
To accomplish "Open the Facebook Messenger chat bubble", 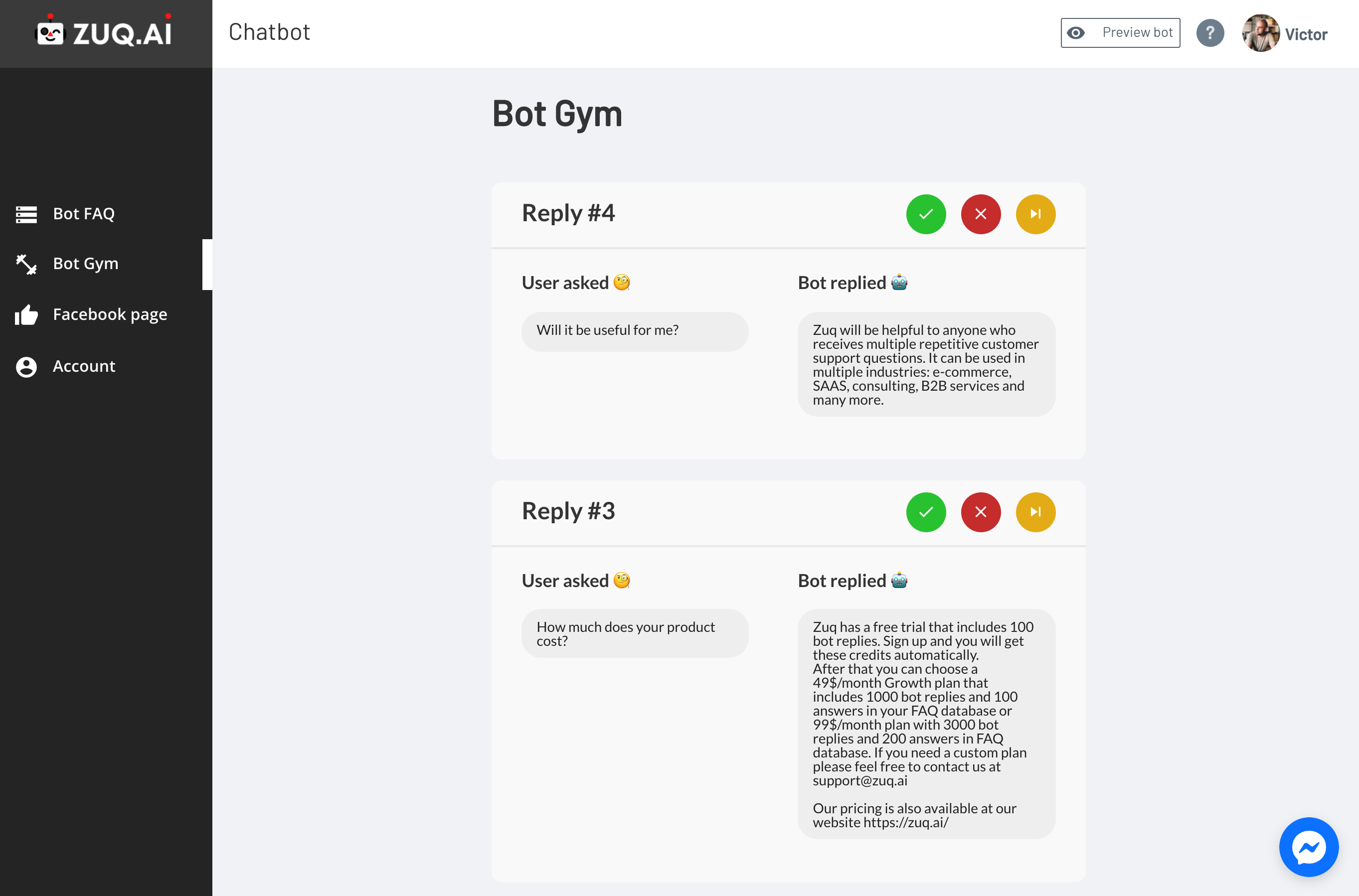I will coord(1309,848).
